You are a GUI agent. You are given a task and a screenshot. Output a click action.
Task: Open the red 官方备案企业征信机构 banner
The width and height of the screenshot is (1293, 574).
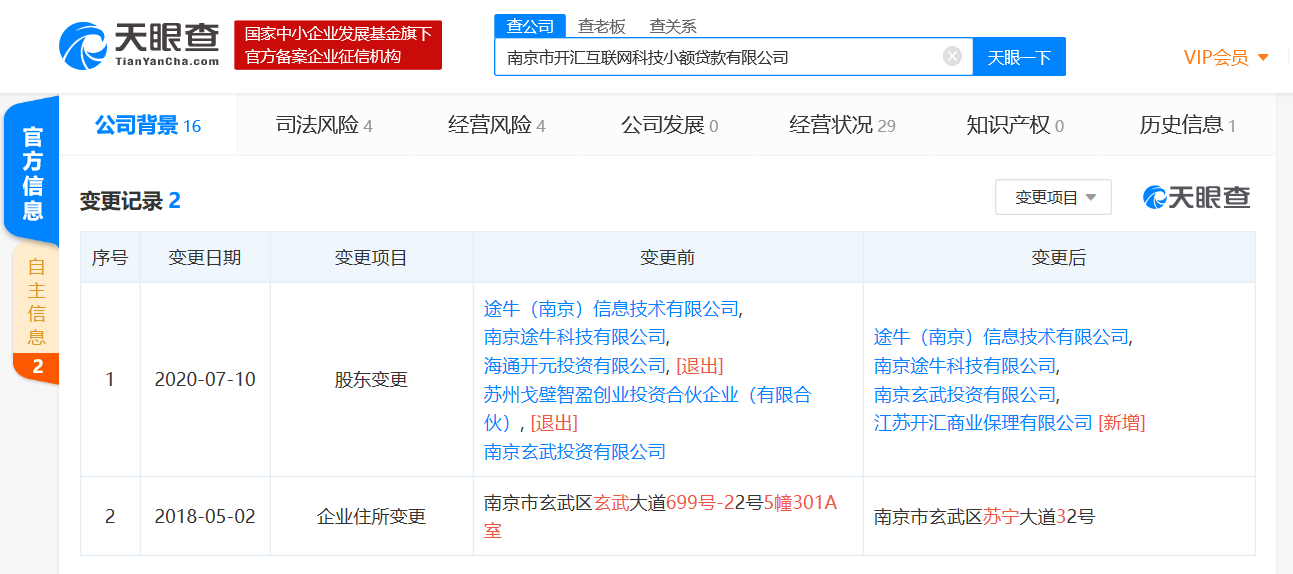click(x=338, y=45)
